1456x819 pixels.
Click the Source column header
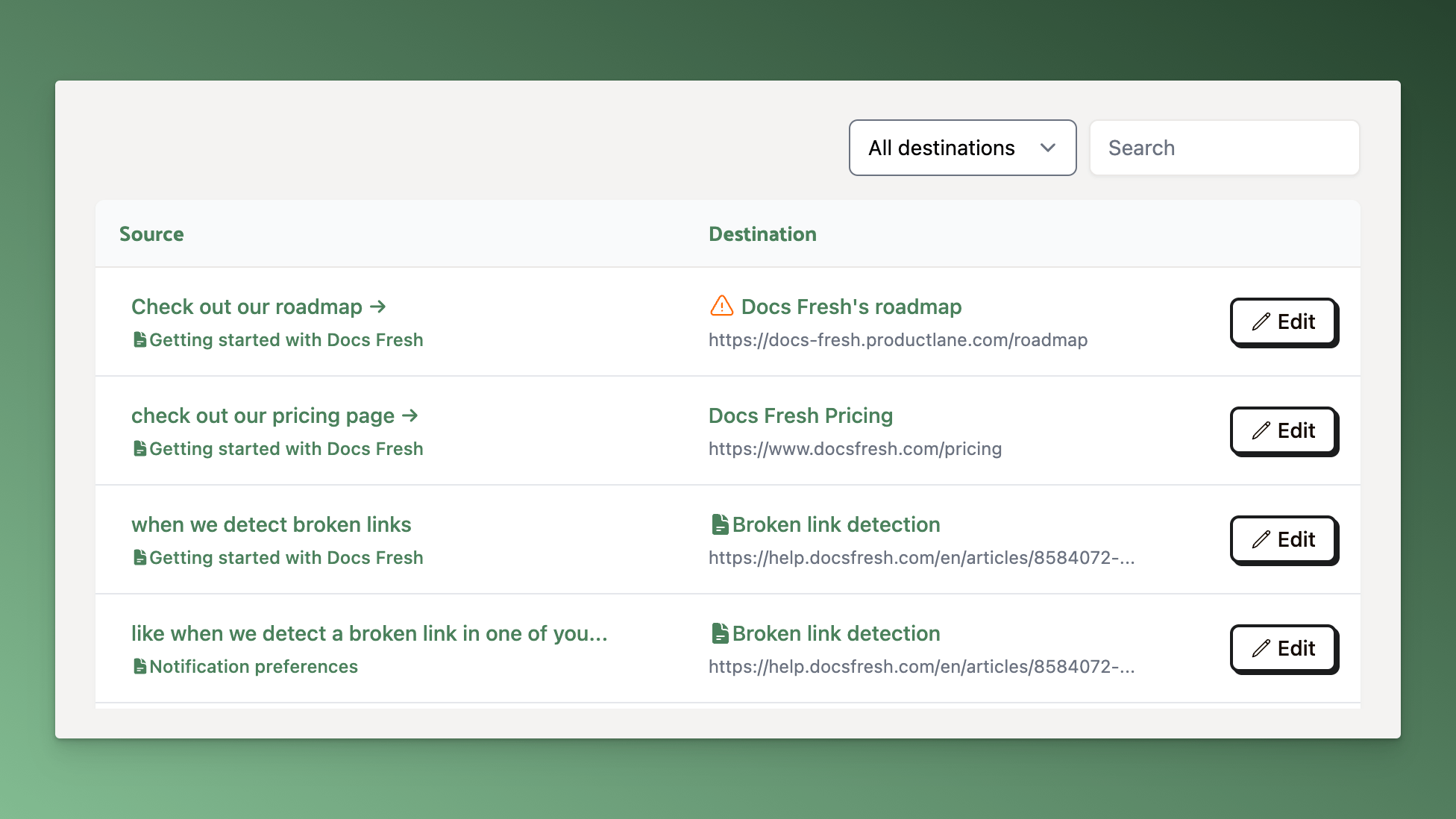[x=151, y=234]
